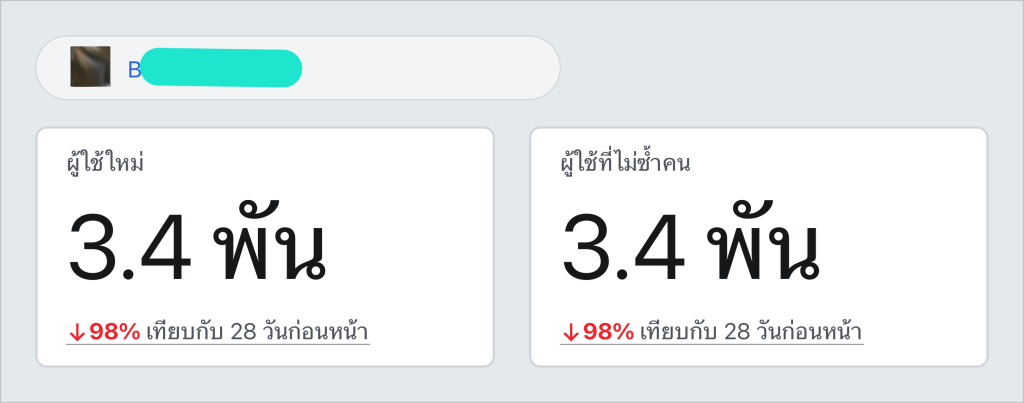Click blank space right of ผู้ใช้ใหม่ title
The height and width of the screenshot is (403, 1024).
(x=313, y=163)
